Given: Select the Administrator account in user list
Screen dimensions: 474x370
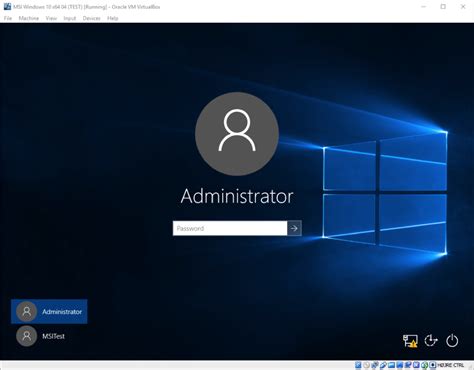Looking at the screenshot, I should pyautogui.click(x=49, y=311).
